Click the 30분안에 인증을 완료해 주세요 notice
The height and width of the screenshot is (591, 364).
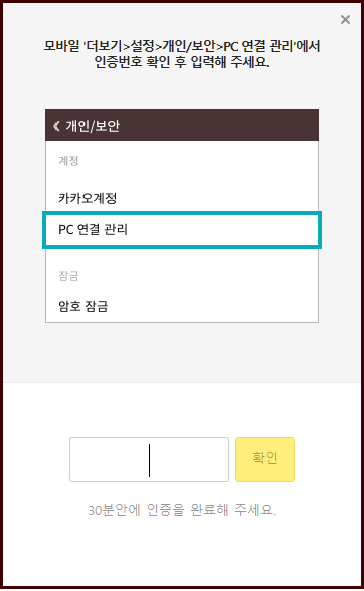coord(182,510)
